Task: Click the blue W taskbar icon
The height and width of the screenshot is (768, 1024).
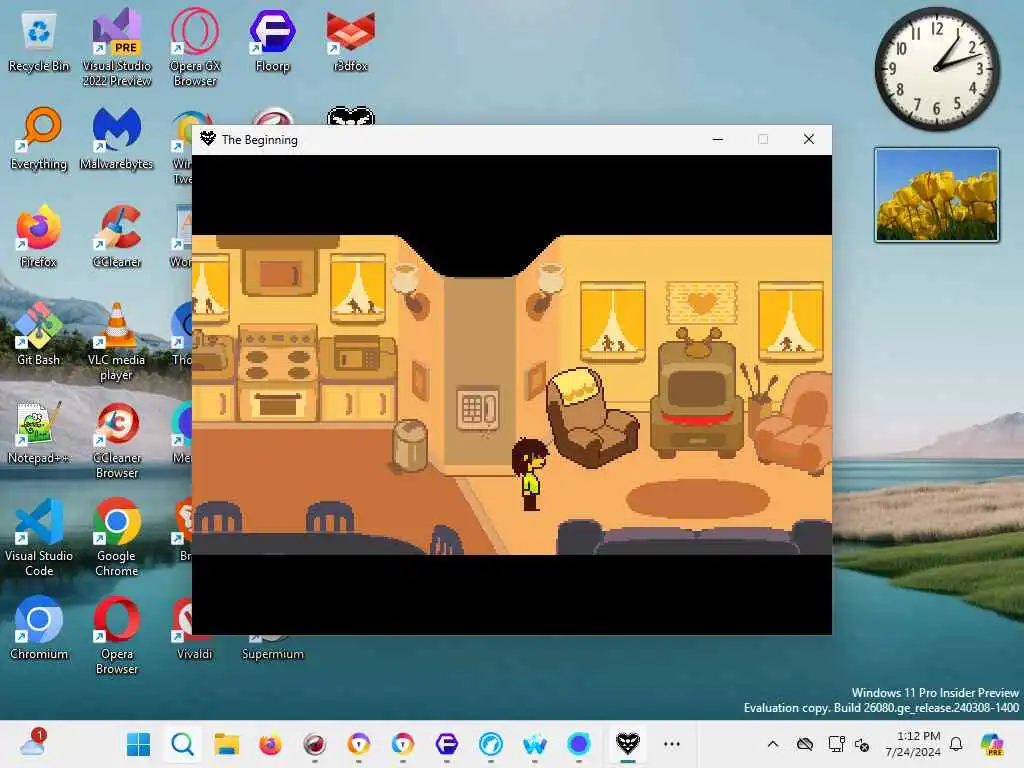Action: click(x=535, y=744)
